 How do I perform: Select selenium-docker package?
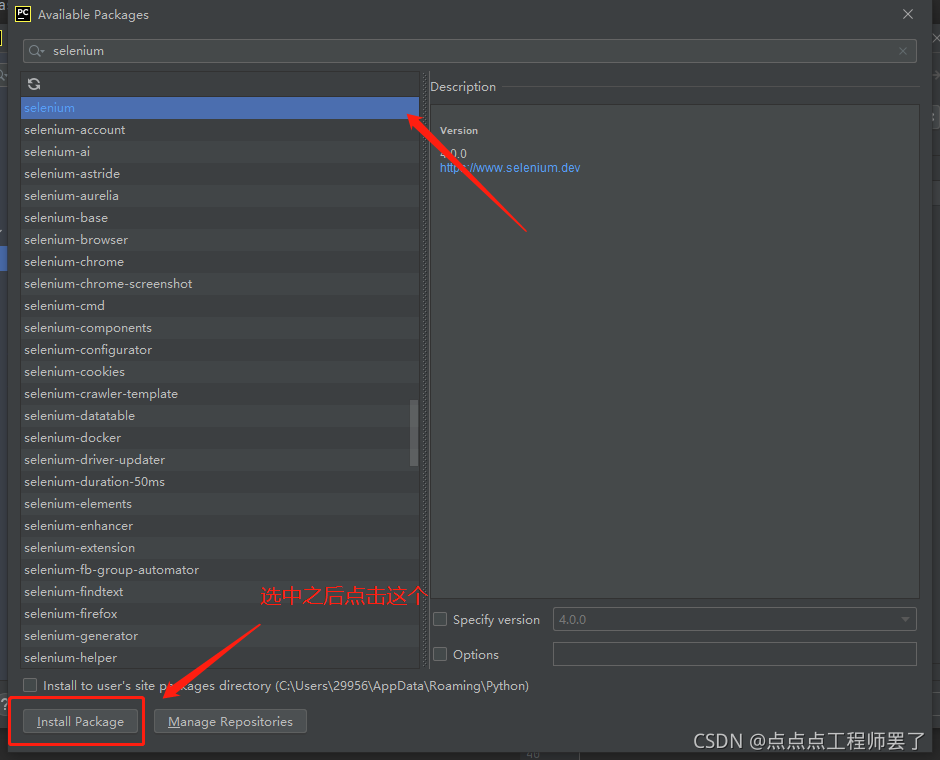[x=219, y=438]
